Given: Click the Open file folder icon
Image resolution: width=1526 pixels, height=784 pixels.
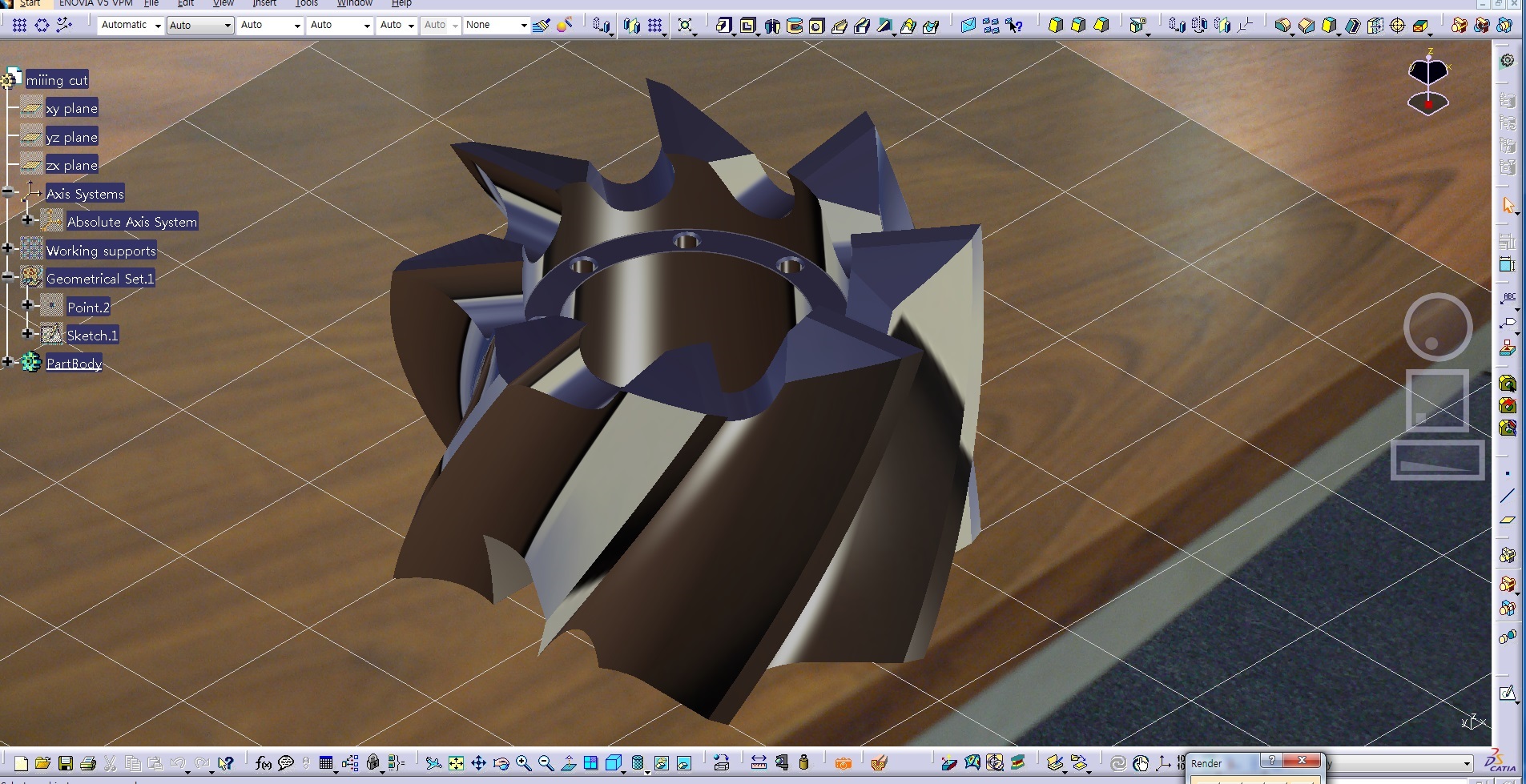Looking at the screenshot, I should point(43,763).
